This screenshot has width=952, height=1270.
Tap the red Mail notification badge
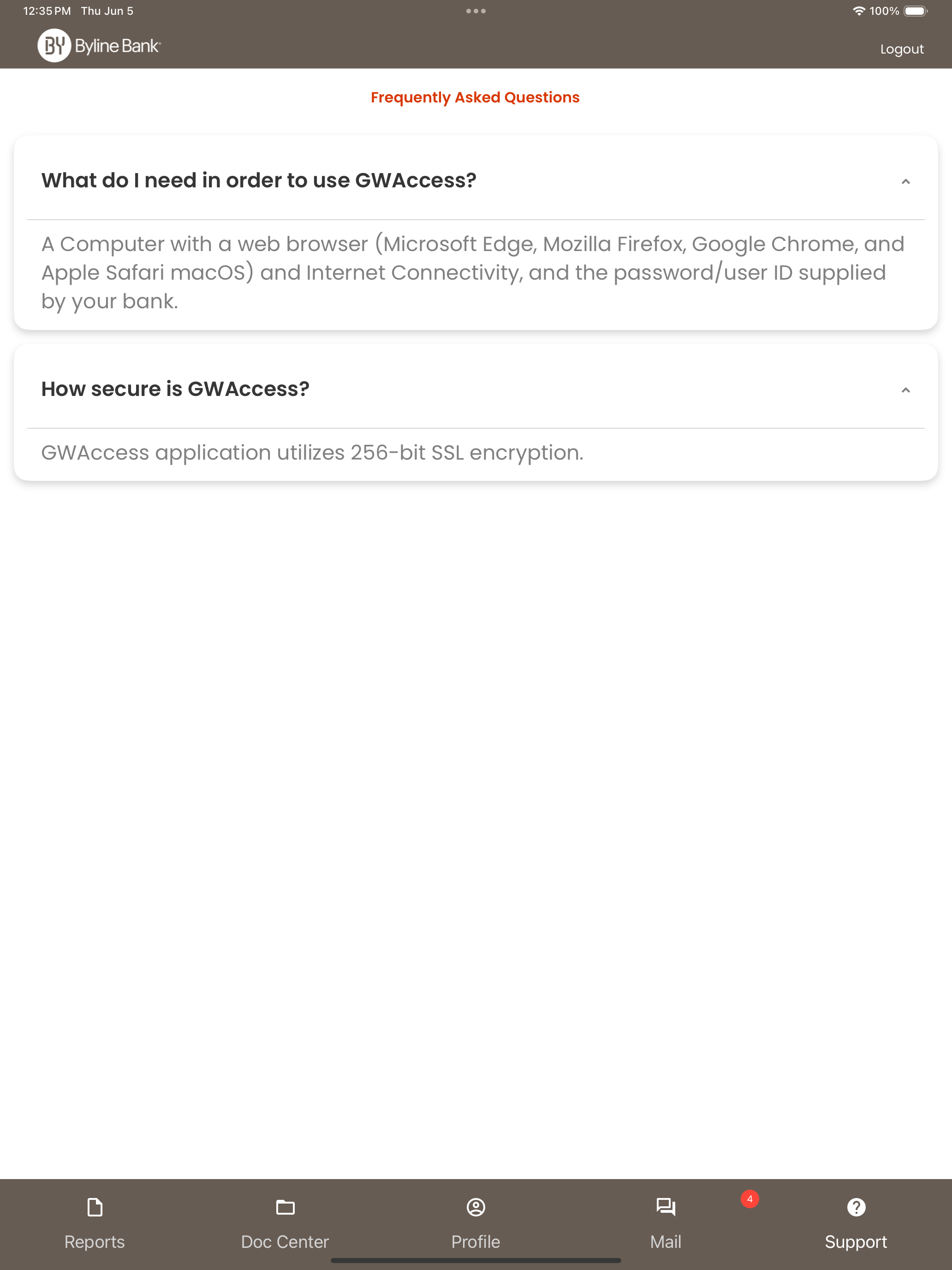750,1199
